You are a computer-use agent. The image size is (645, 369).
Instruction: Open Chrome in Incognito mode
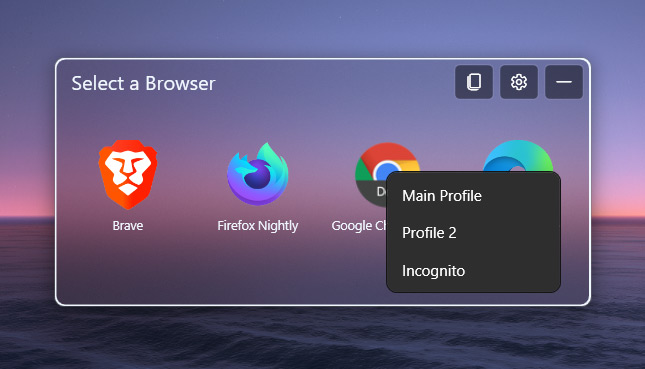(473, 271)
